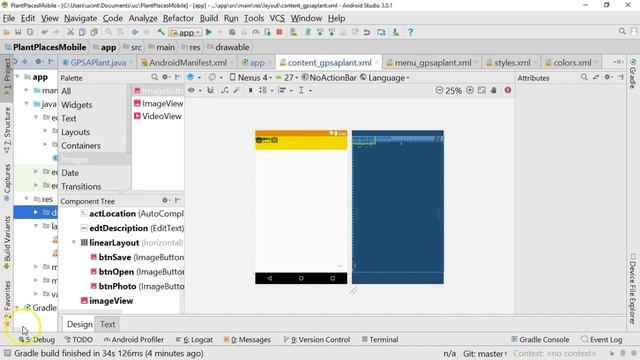This screenshot has height=360, width=640.
Task: Open the File menu
Action: (9, 18)
